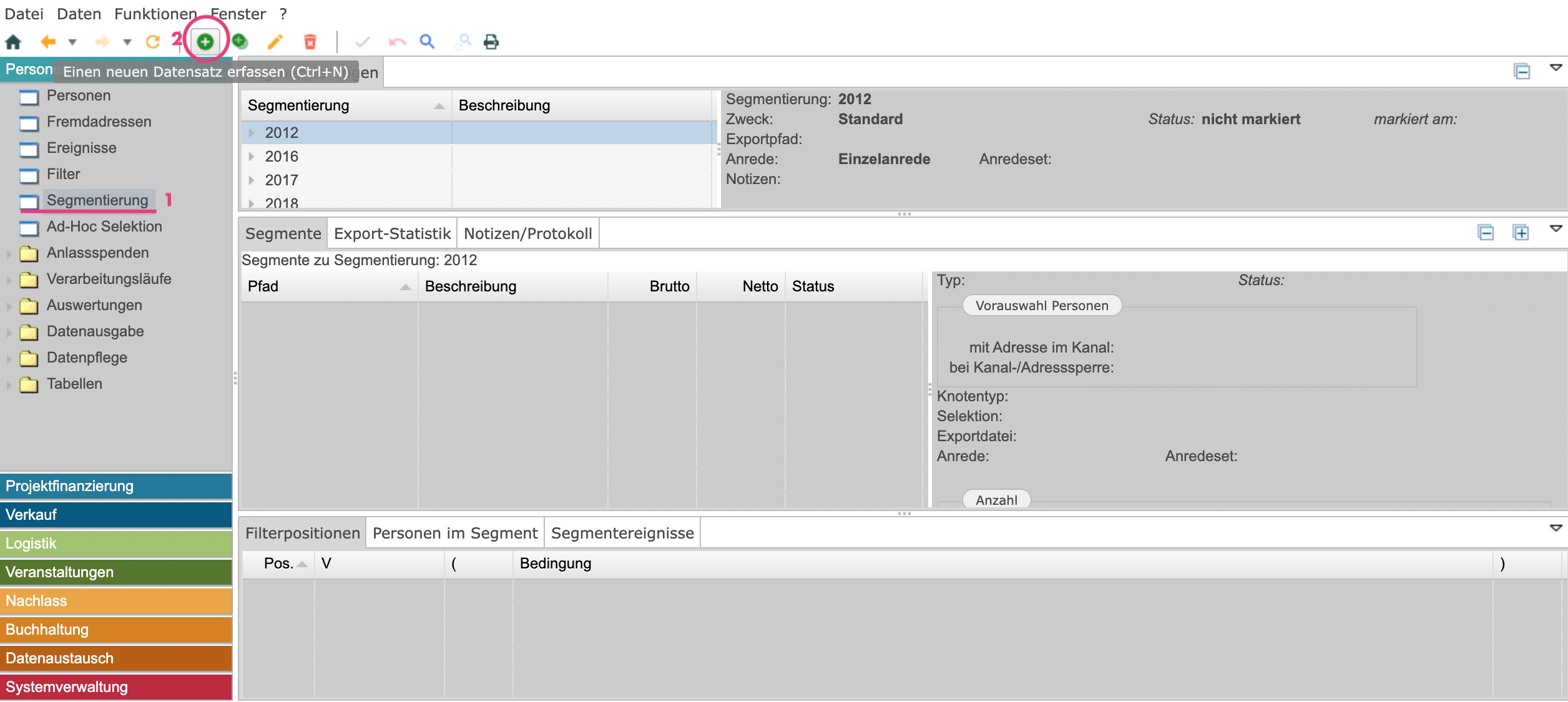1568x702 pixels.
Task: Click the blue magnifier search icon
Action: (427, 42)
